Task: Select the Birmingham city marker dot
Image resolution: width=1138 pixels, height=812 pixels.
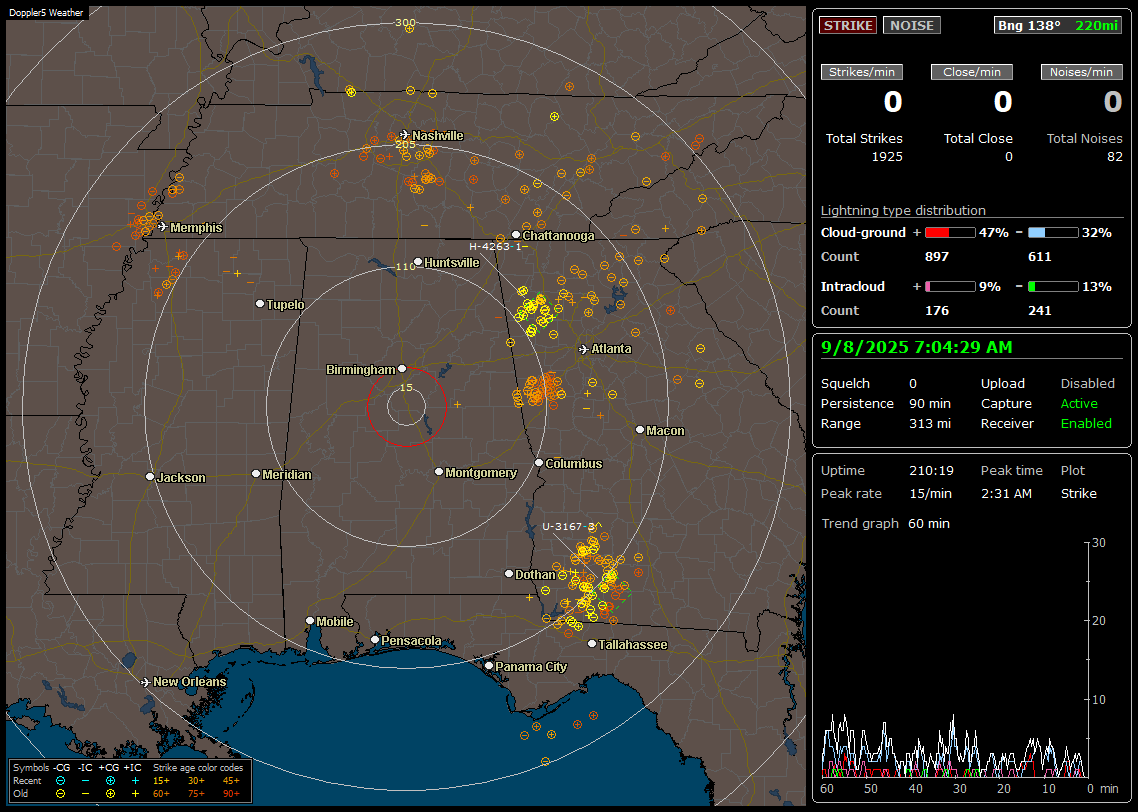Action: point(402,369)
